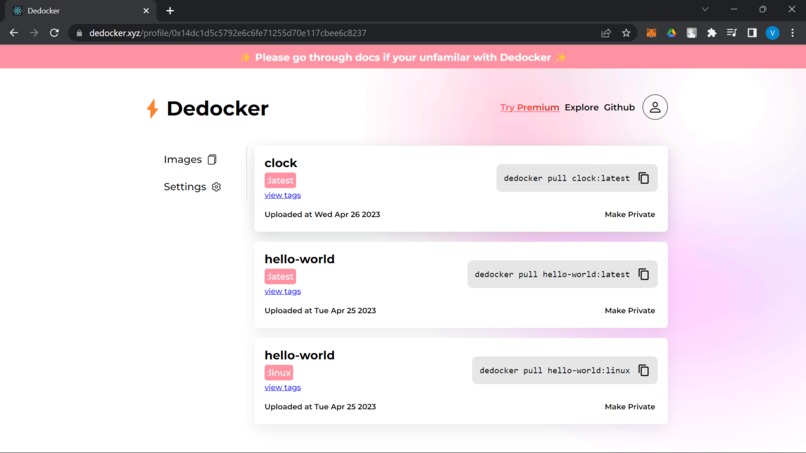Open the extensions puzzle menu
This screenshot has height=453, width=806.
point(711,33)
